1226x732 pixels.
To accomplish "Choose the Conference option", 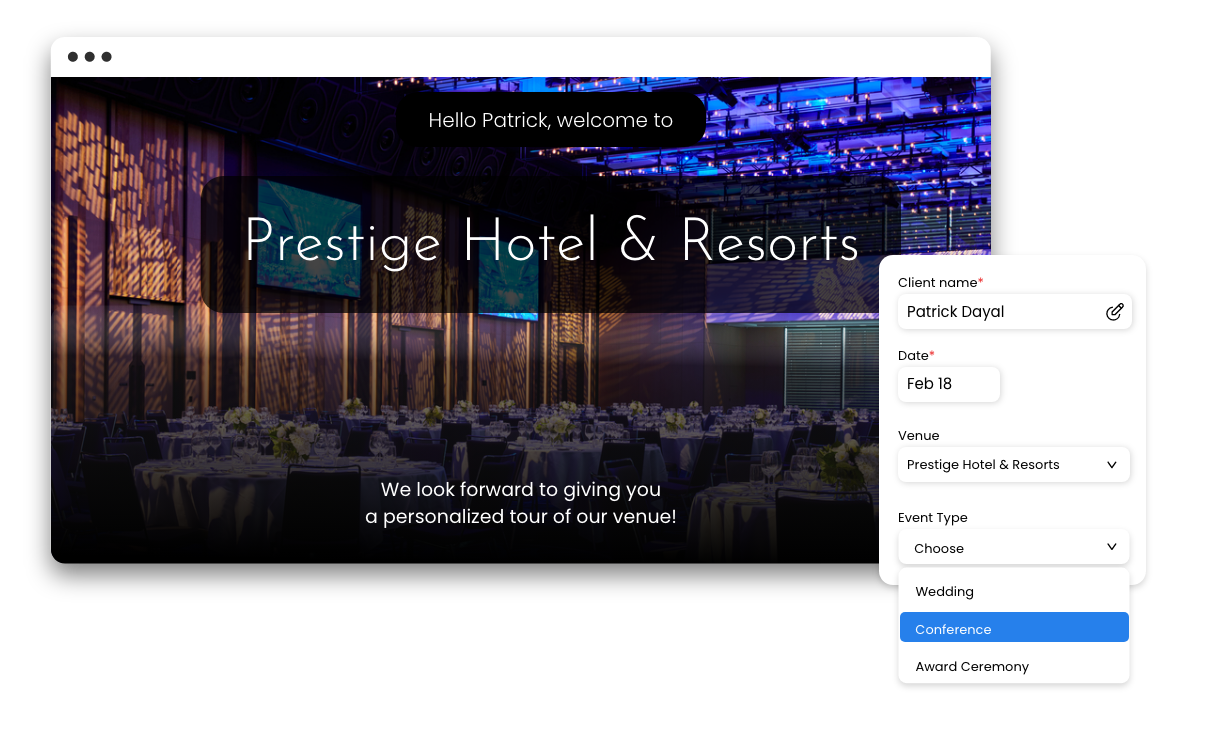I will coord(1014,628).
